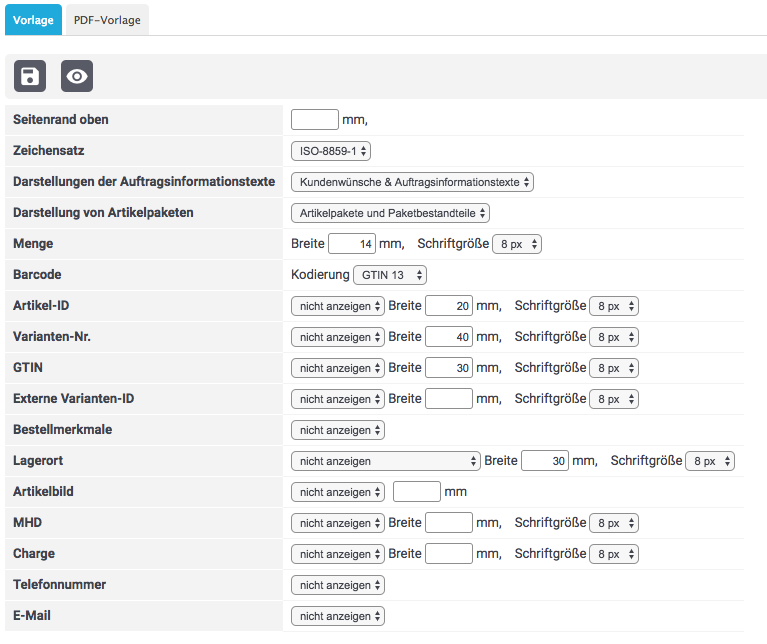Screen dimensions: 767x644
Task: Open the wide Lagerort display dropdown
Action: pos(385,461)
